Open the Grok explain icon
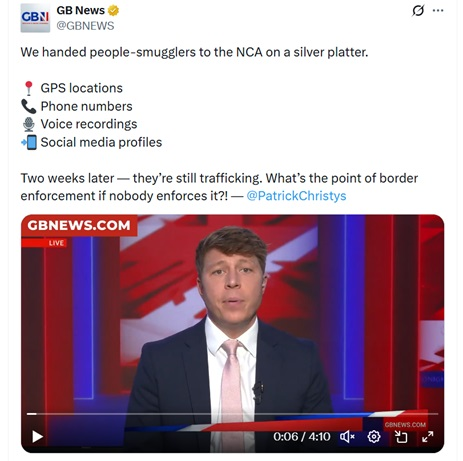This screenshot has width=463, height=461. pyautogui.click(x=418, y=11)
